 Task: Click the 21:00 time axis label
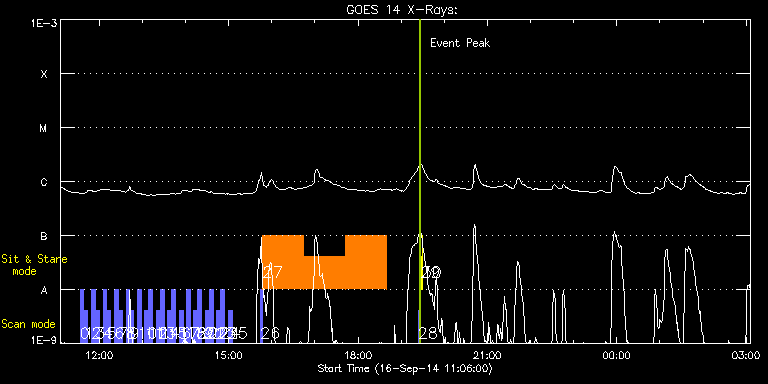tap(487, 356)
